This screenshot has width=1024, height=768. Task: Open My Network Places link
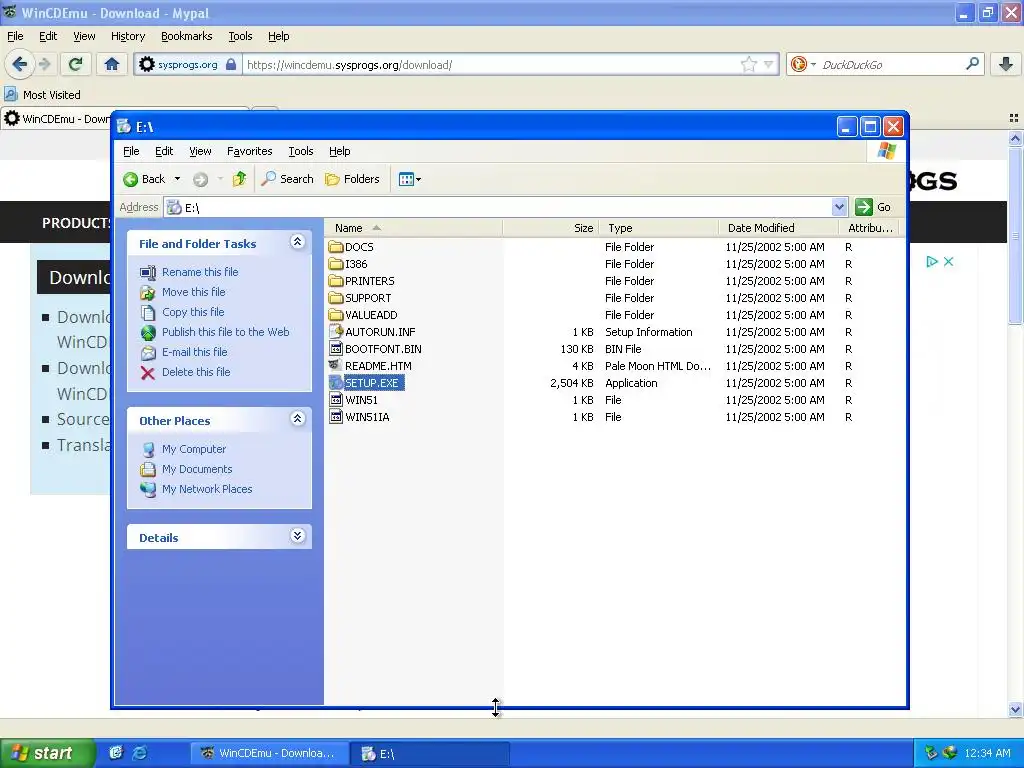click(207, 489)
